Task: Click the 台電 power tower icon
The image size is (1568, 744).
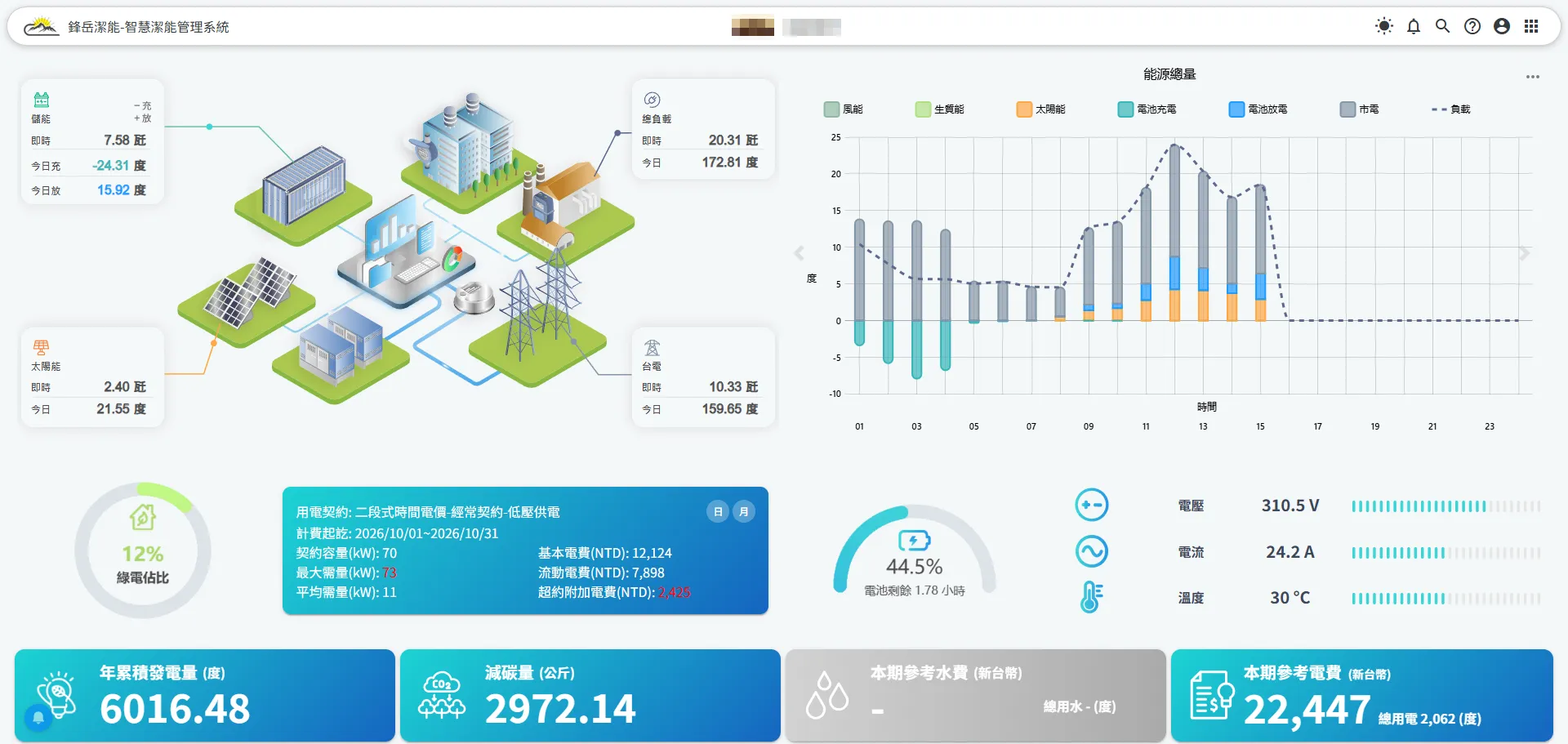Action: pos(652,348)
